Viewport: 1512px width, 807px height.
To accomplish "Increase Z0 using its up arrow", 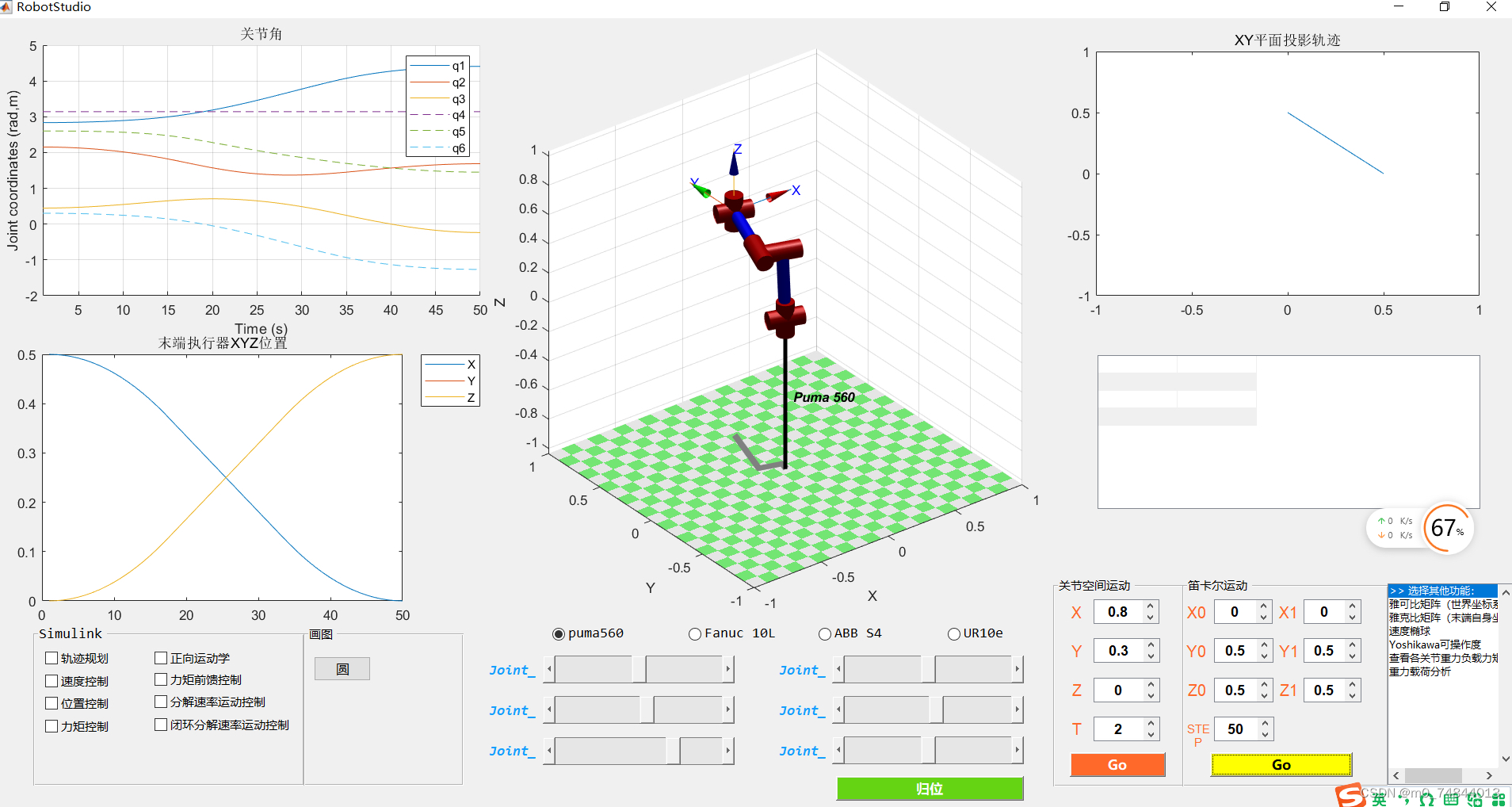I will pyautogui.click(x=1265, y=685).
